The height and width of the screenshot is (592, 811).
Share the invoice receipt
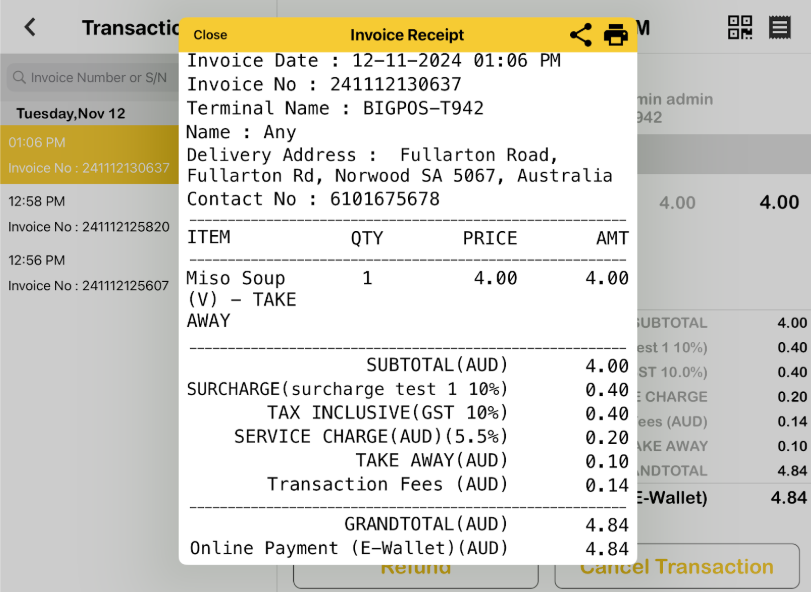580,35
